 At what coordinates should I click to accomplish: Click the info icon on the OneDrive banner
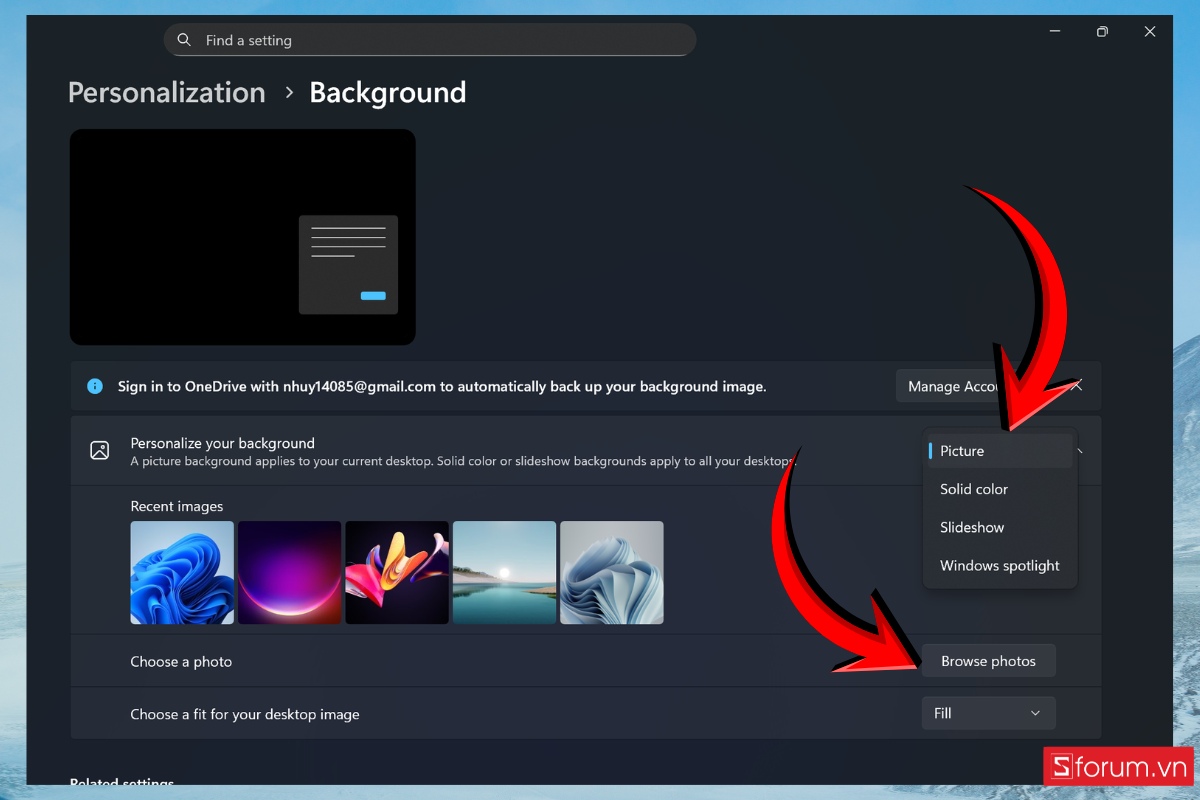pos(94,386)
